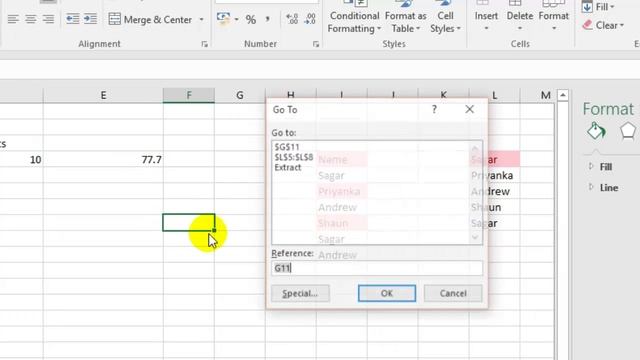640x360 pixels.
Task: Select Effects pentagon icon in Format pane
Action: tap(627, 131)
